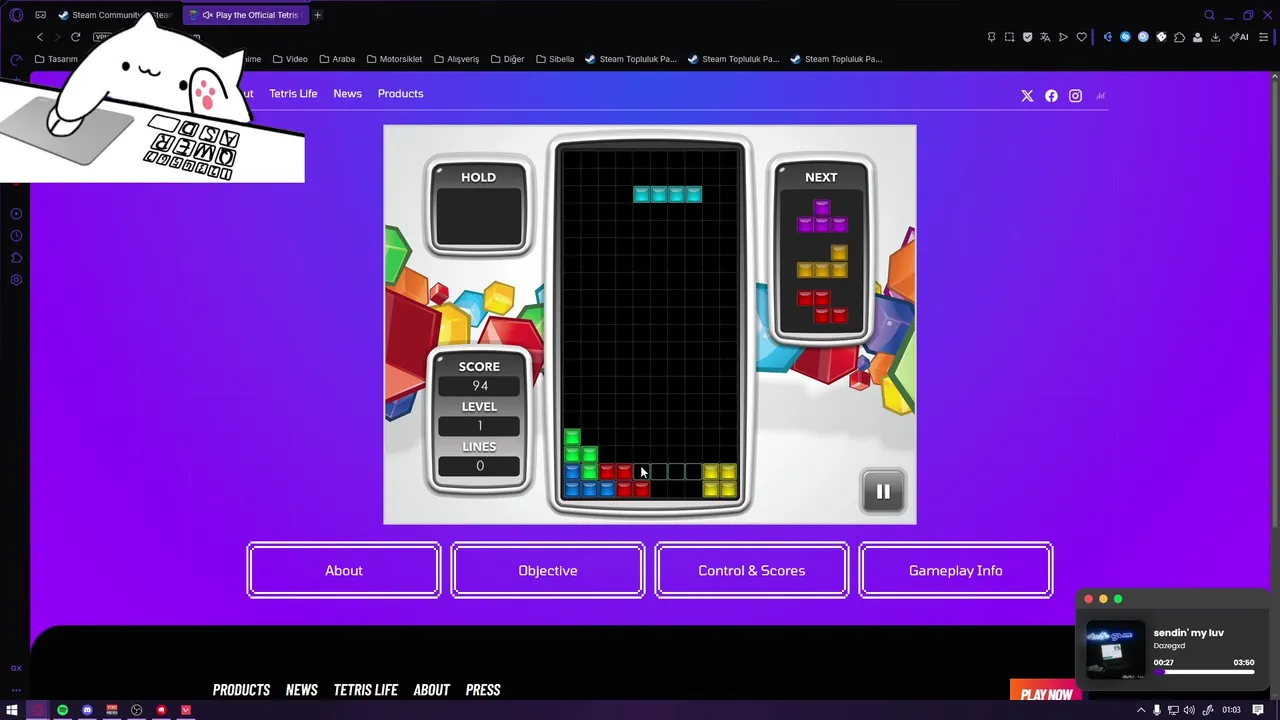Open the About info box
1280x720 pixels.
click(344, 570)
